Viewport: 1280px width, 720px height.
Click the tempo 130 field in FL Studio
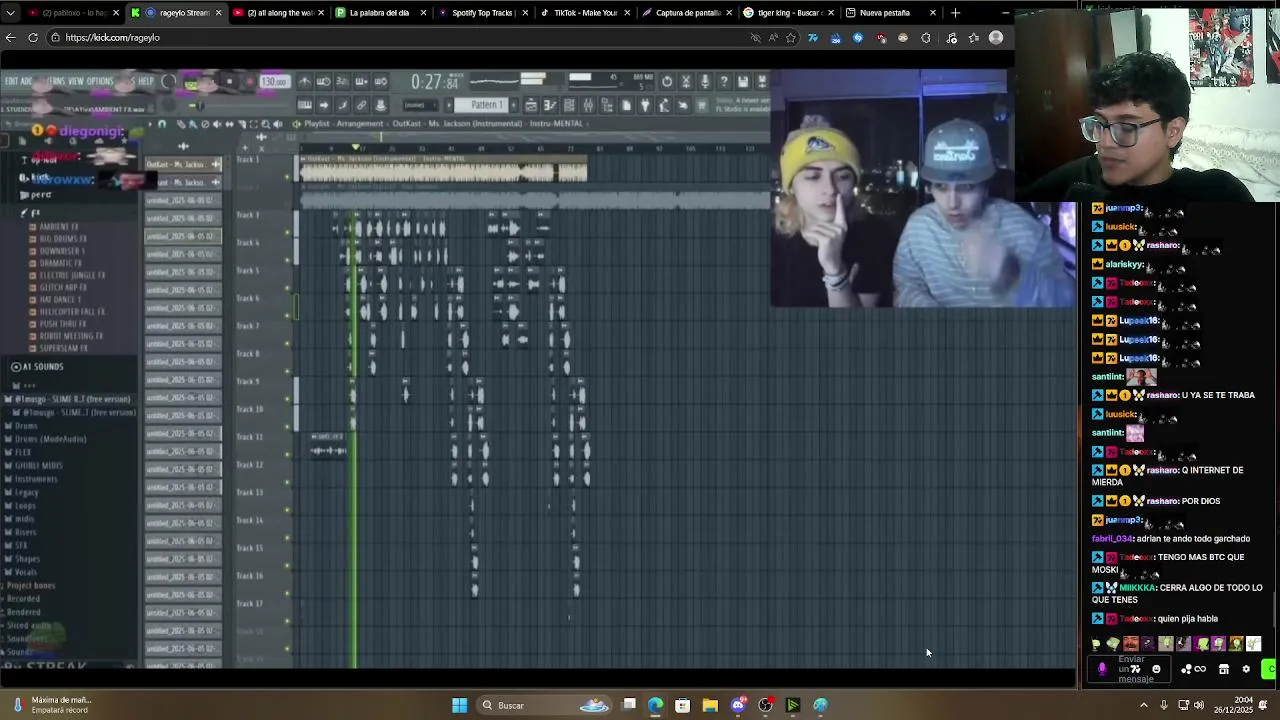pos(274,81)
